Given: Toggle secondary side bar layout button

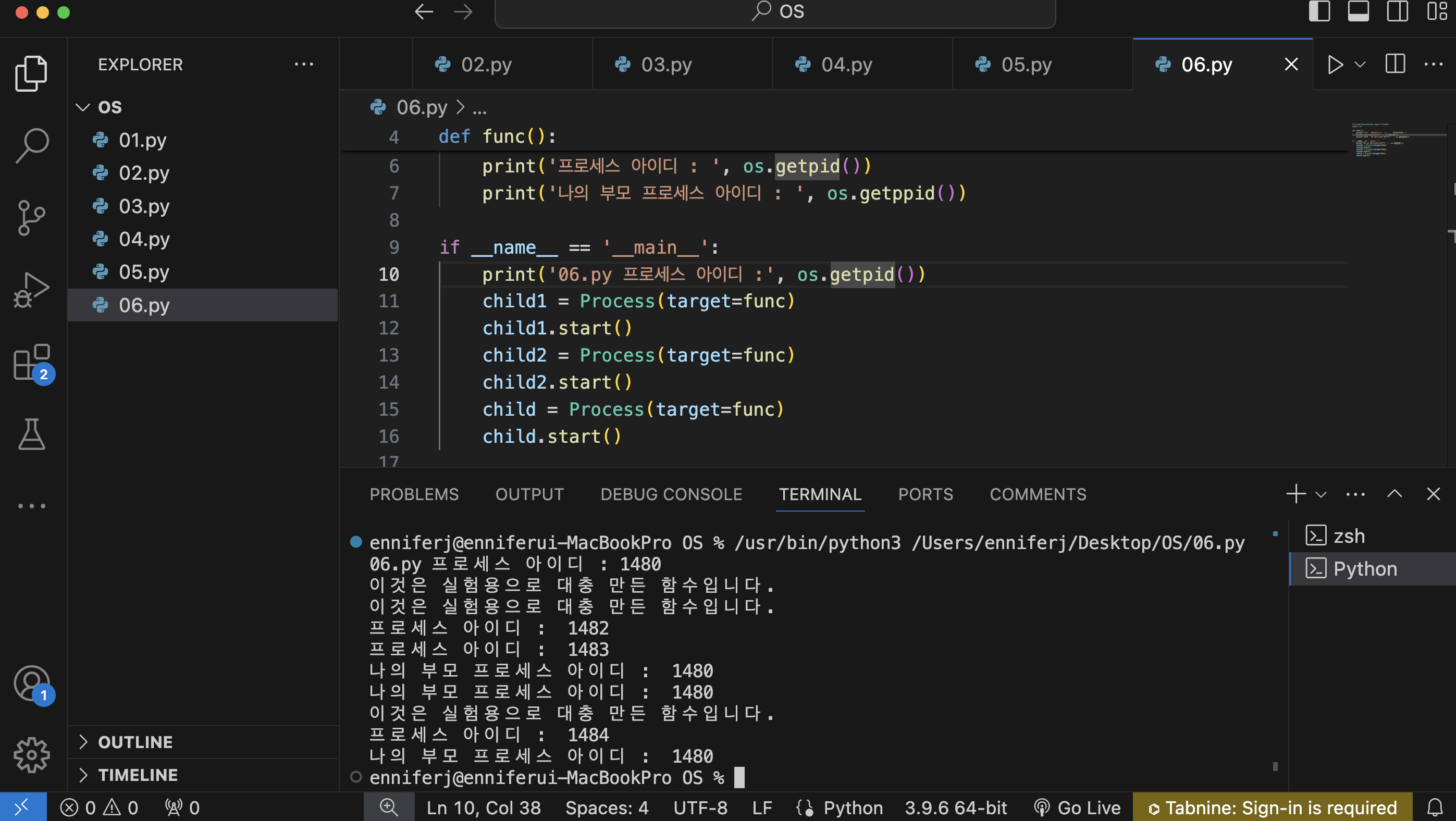Looking at the screenshot, I should click(x=1397, y=11).
